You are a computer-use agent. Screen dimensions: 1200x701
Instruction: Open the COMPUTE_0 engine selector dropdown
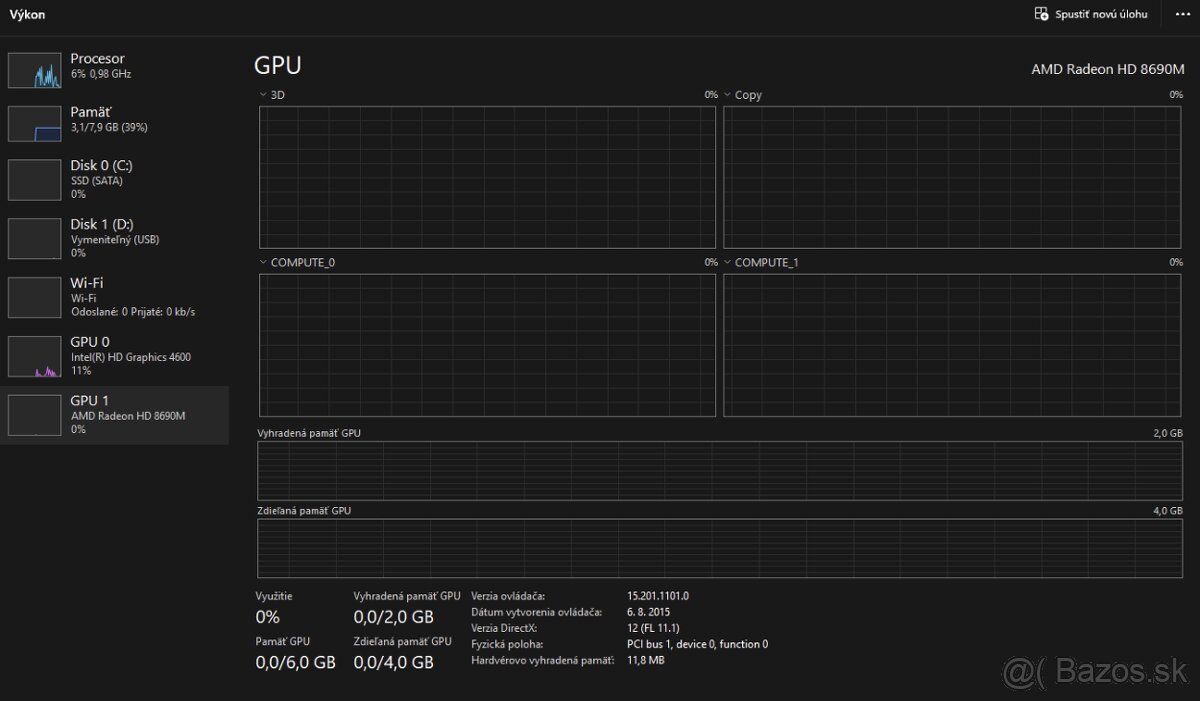(263, 262)
